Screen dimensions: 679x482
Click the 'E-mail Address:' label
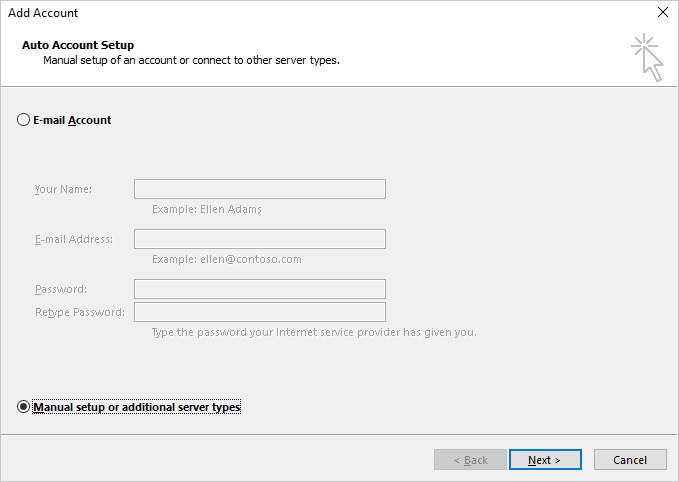[74, 239]
